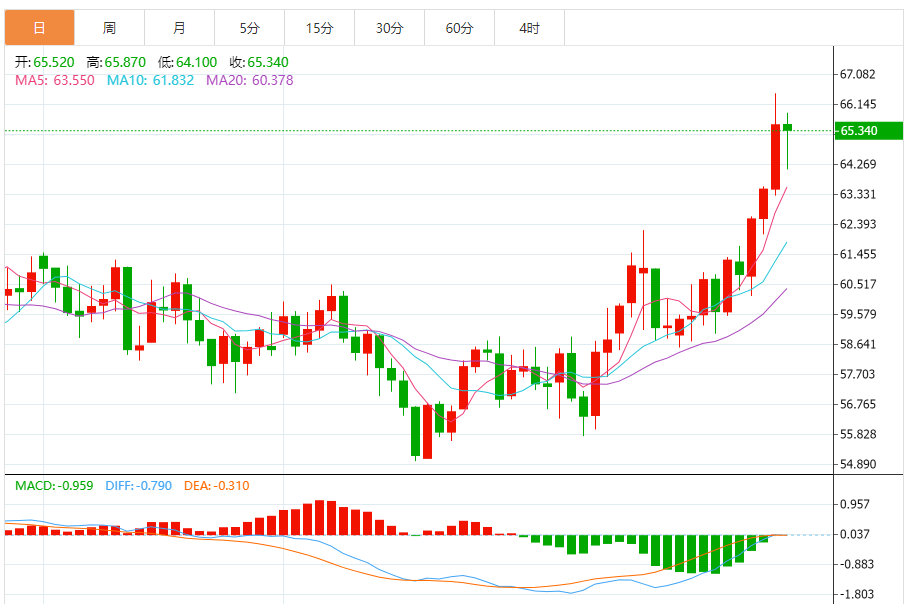The width and height of the screenshot is (909, 604).
Task: Switch to the 4时 four-hour tab
Action: point(529,28)
